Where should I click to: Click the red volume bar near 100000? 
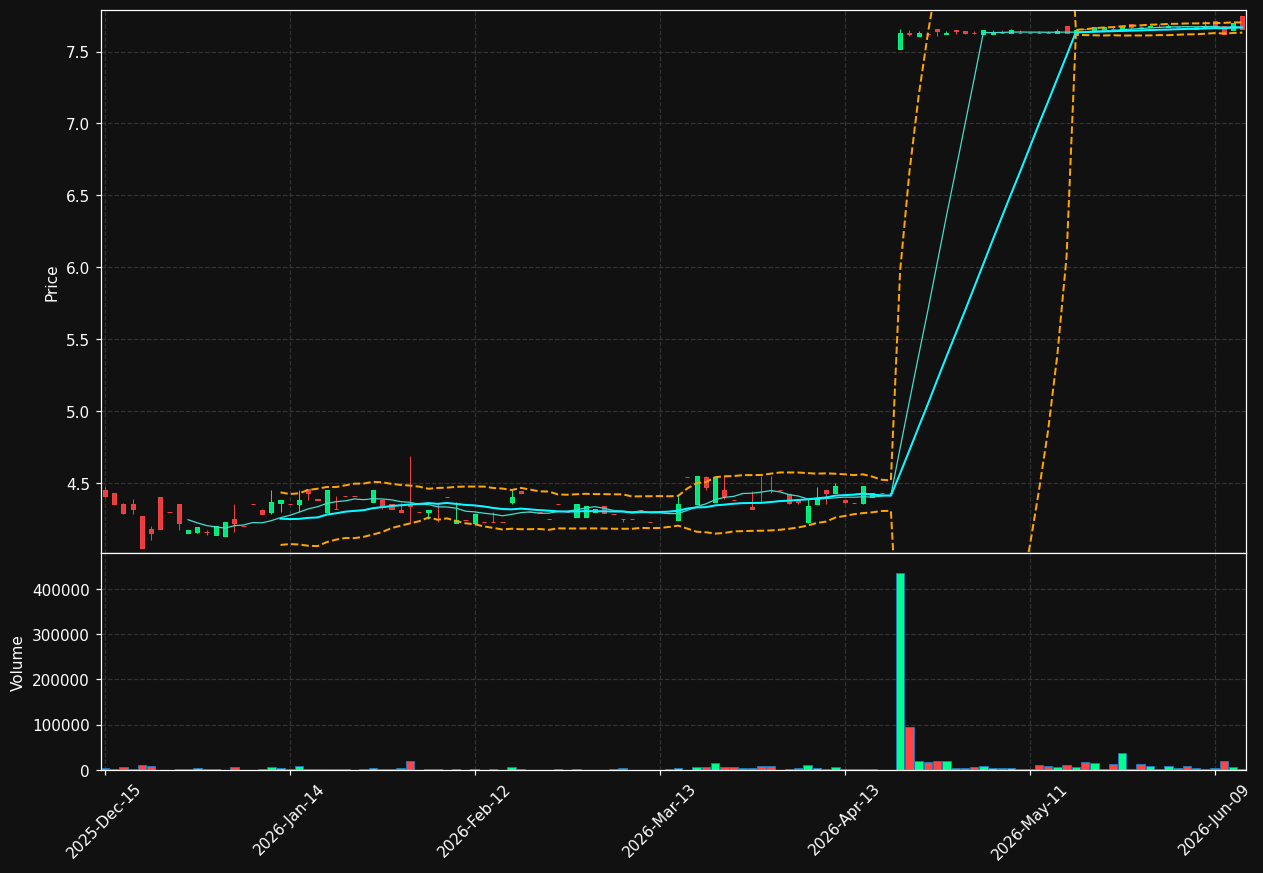[x=910, y=748]
